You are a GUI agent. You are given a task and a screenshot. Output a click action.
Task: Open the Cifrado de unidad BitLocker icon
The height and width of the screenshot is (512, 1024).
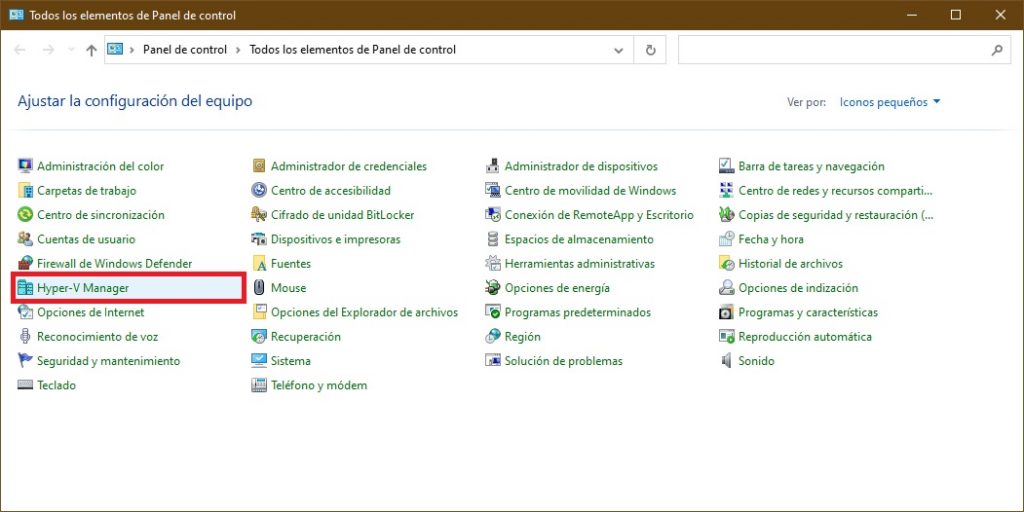point(259,215)
